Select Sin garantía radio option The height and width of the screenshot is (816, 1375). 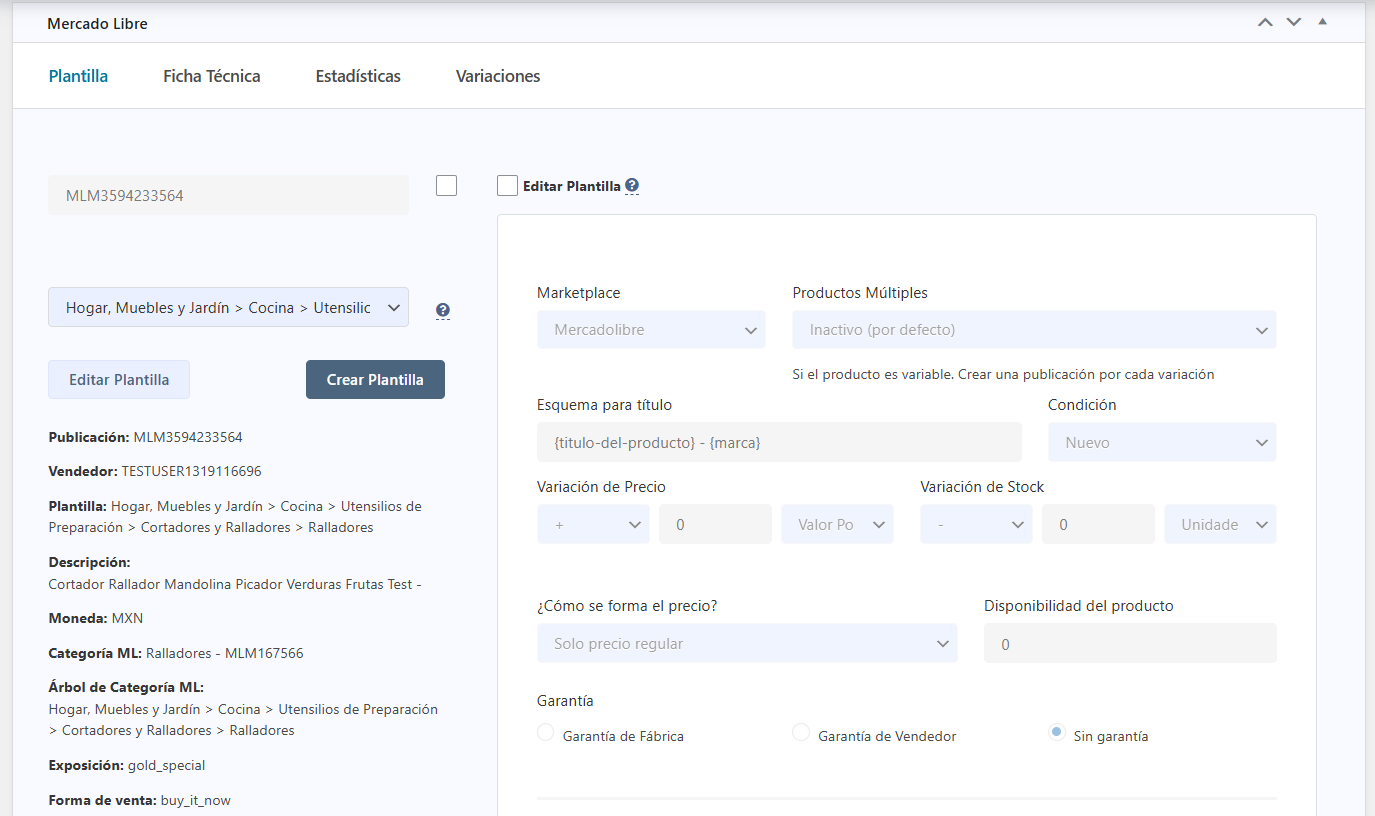1056,733
